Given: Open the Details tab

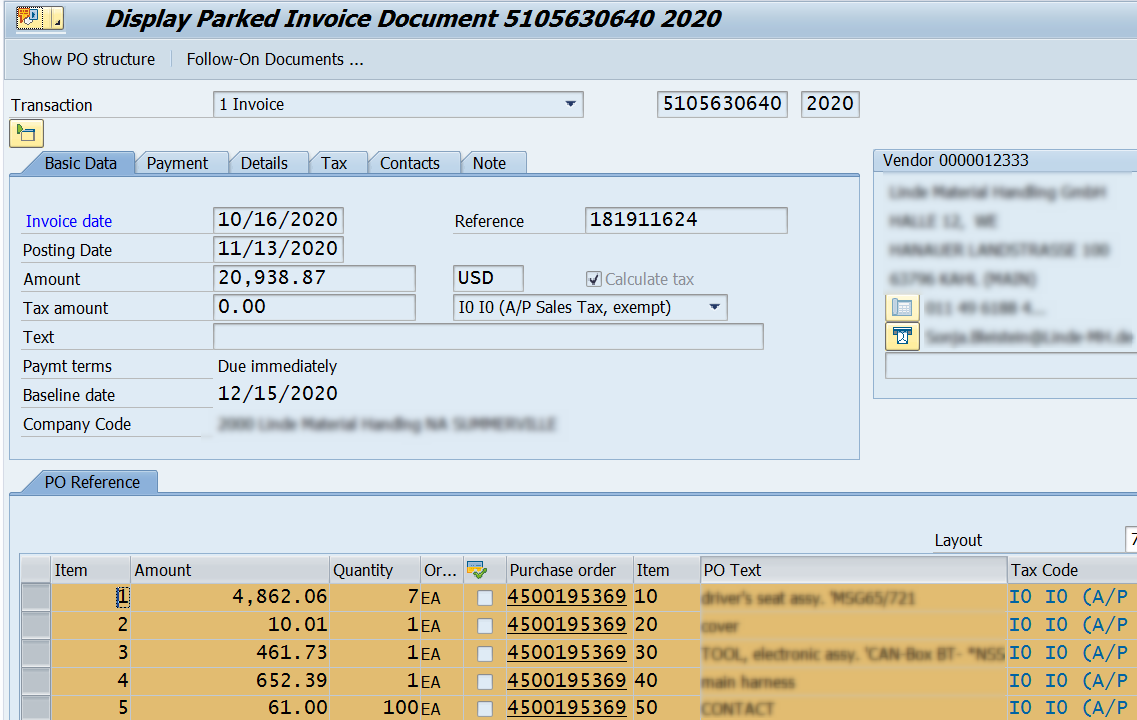Looking at the screenshot, I should pyautogui.click(x=264, y=163).
